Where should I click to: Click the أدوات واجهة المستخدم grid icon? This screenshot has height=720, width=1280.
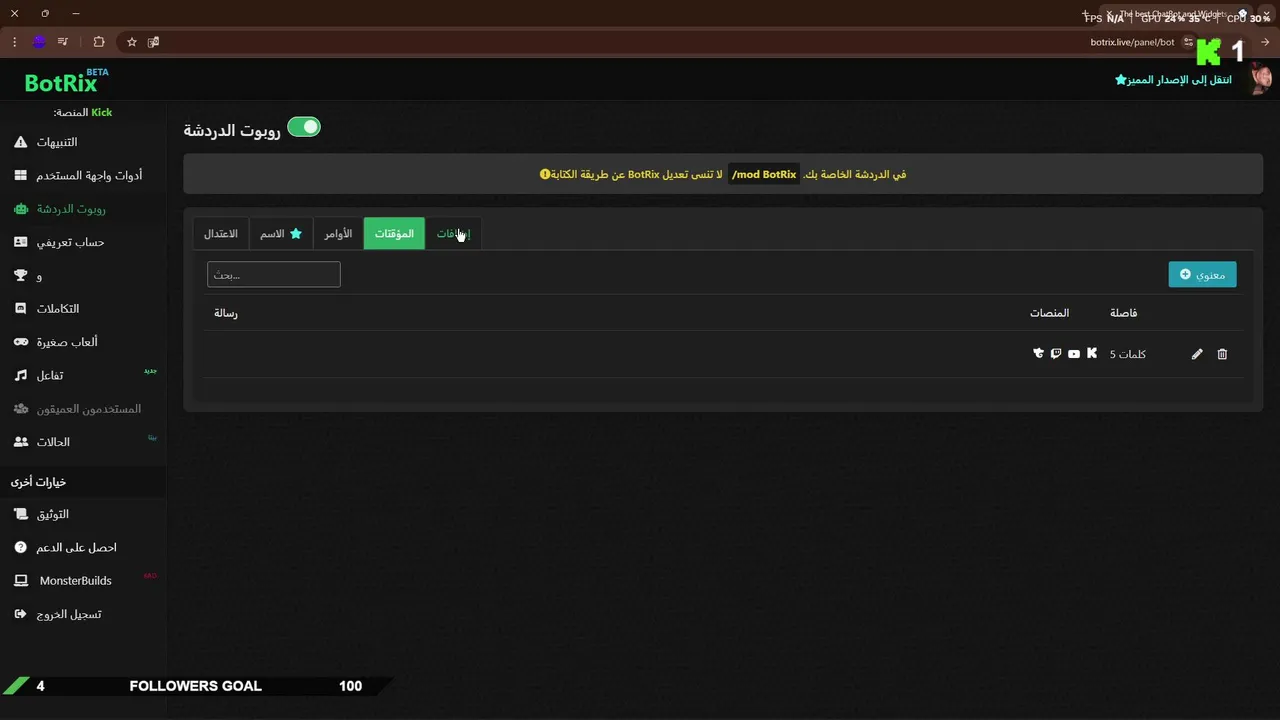tap(21, 175)
